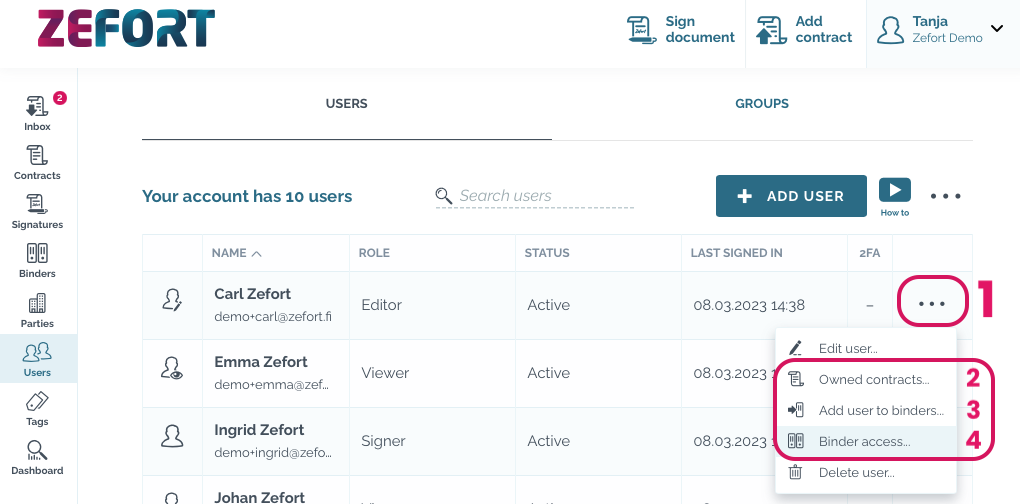Choose Owned contracts from the menu
This screenshot has width=1020, height=504.
(x=866, y=379)
